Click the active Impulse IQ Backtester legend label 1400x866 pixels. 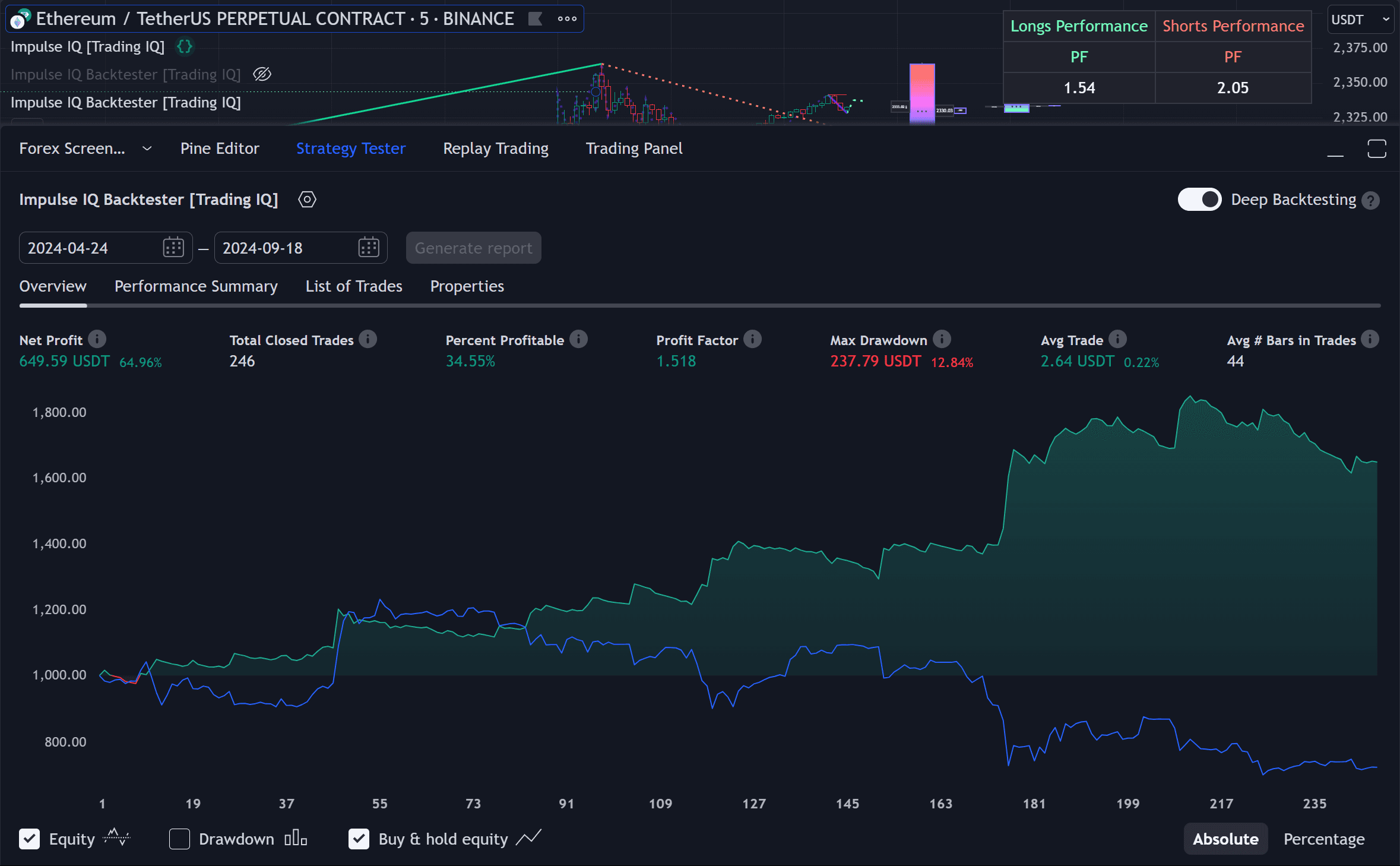click(126, 102)
